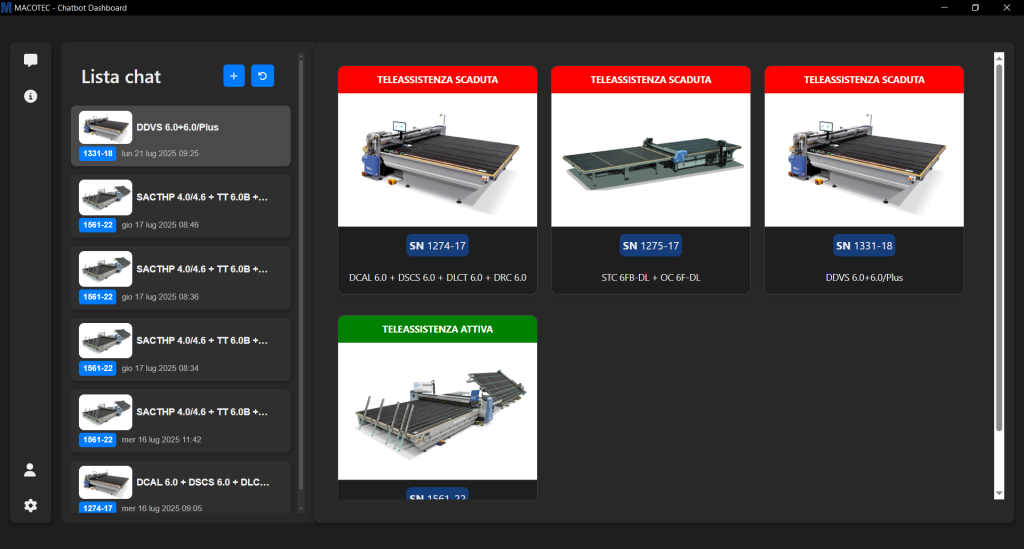Click the machine cards vertical scrollbar
Viewport: 1024px width, 549px height.
point(999,248)
